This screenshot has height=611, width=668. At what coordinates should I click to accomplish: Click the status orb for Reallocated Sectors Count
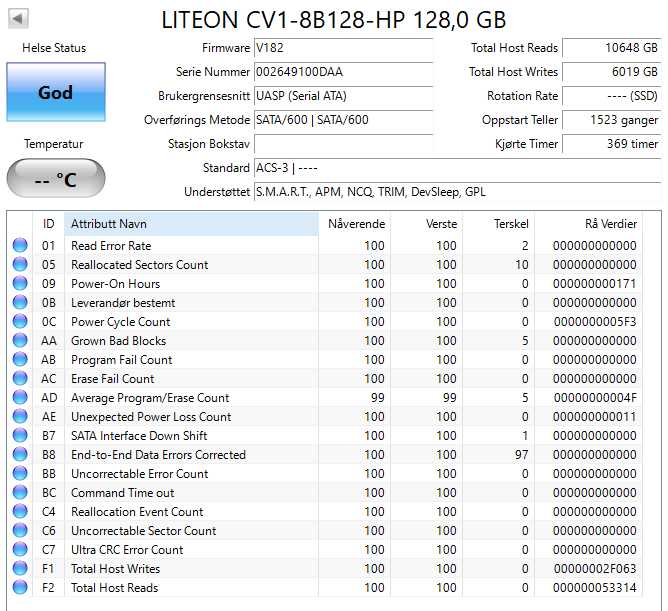(x=20, y=265)
